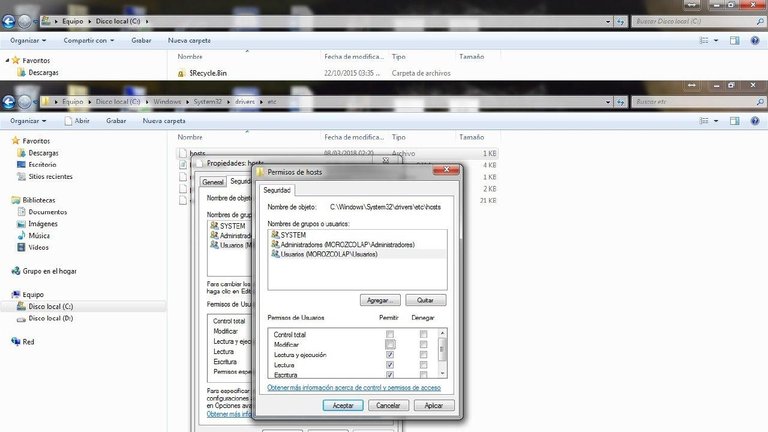Click Nueva carpeta in etc window
The width and height of the screenshot is (768, 432).
click(x=164, y=120)
